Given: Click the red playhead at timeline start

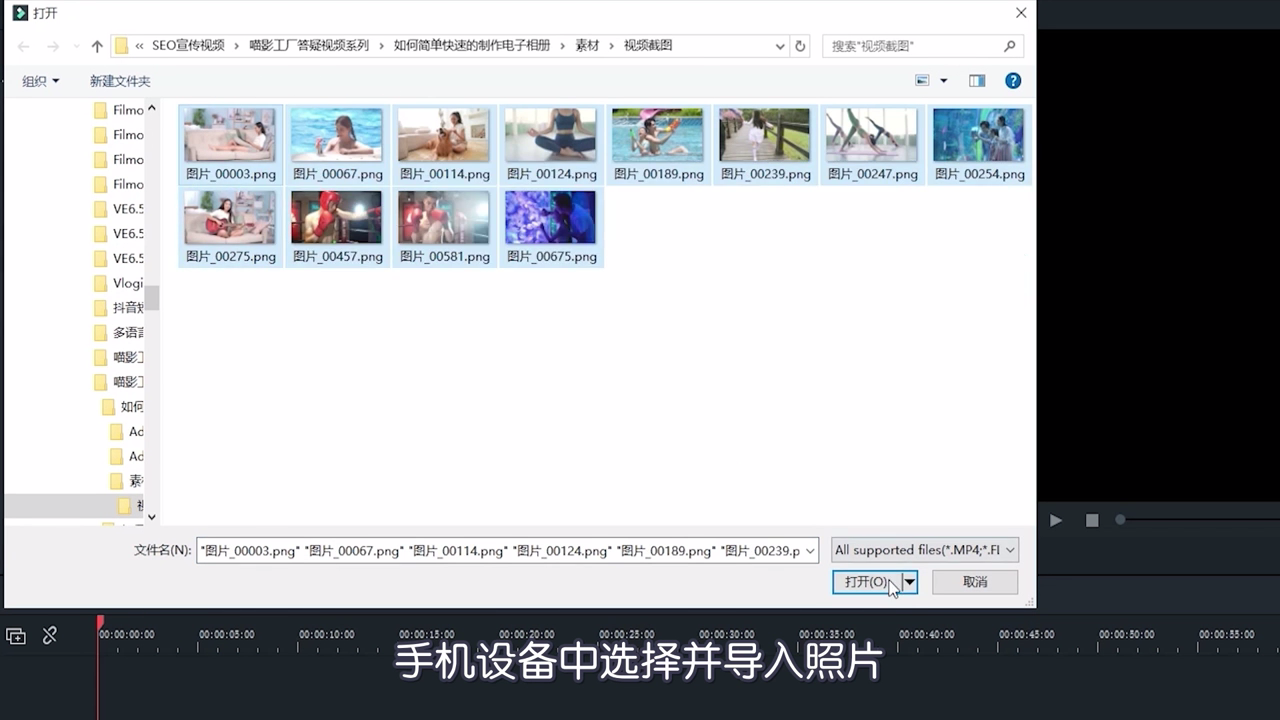Looking at the screenshot, I should [x=99, y=624].
